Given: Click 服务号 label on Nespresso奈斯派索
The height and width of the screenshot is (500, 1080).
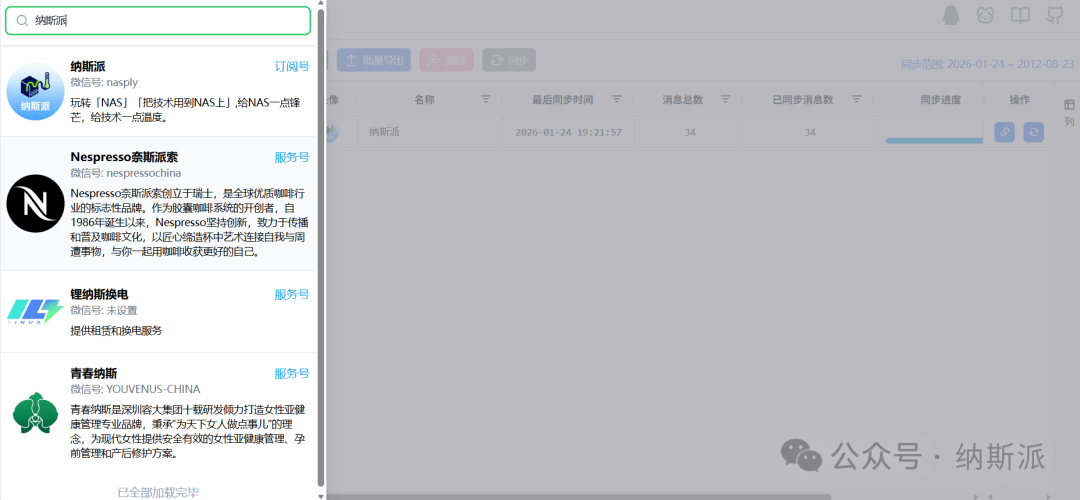Looking at the screenshot, I should 292,157.
